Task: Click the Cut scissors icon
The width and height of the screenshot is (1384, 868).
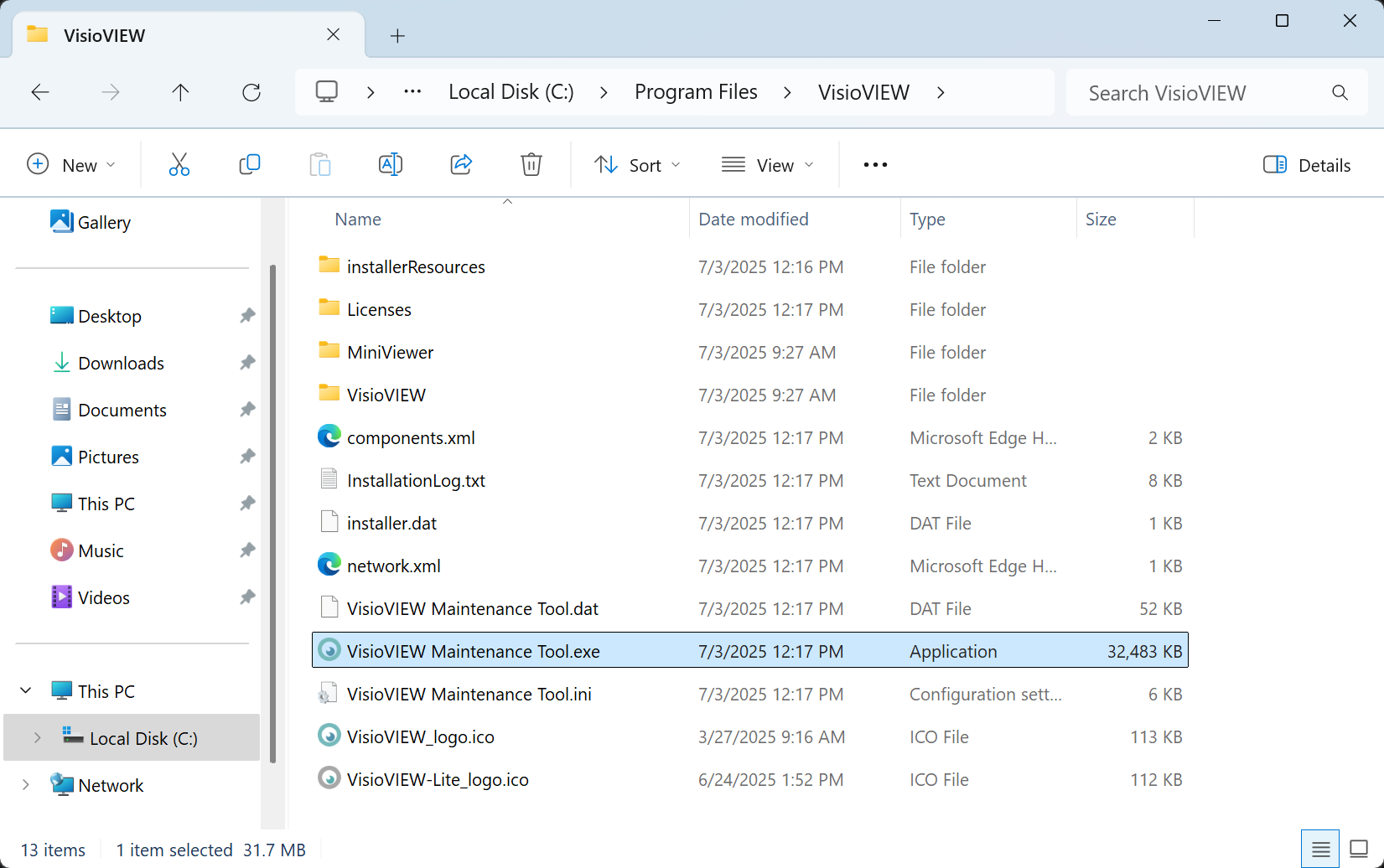Action: (x=179, y=165)
